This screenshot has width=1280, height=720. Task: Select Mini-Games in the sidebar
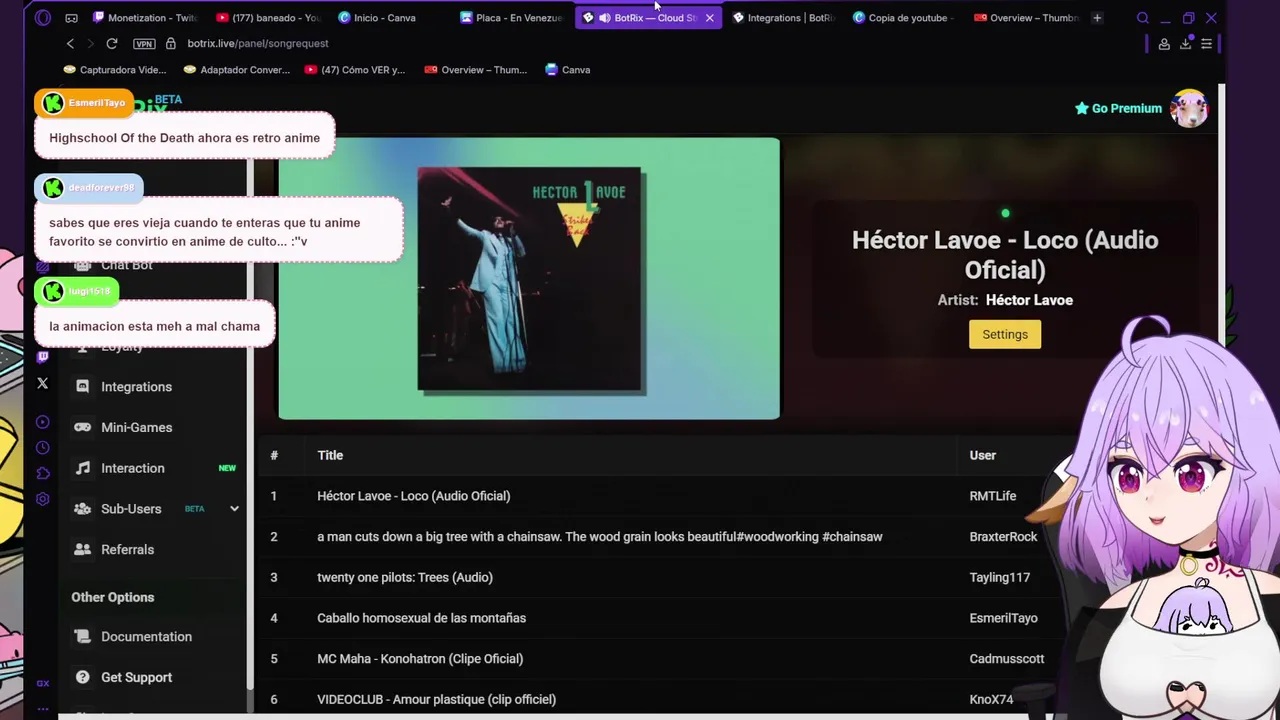coord(136,427)
